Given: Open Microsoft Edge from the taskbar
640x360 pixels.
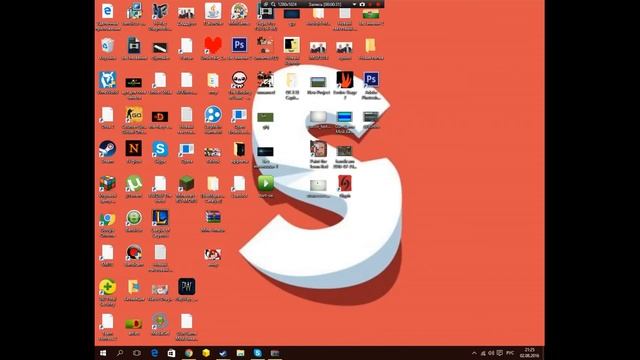Looking at the screenshot, I should point(154,353).
